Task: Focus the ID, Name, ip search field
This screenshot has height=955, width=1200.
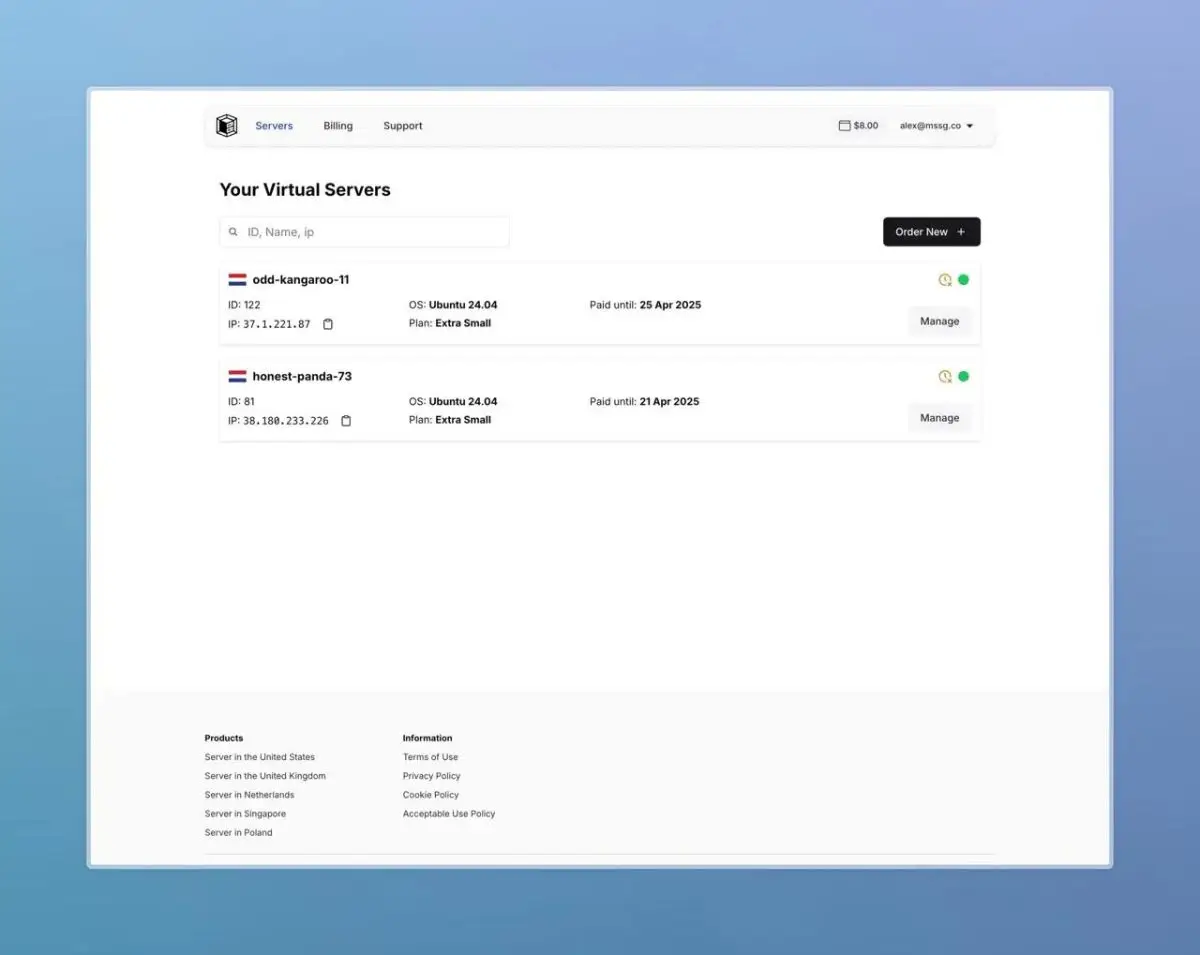Action: pos(370,232)
